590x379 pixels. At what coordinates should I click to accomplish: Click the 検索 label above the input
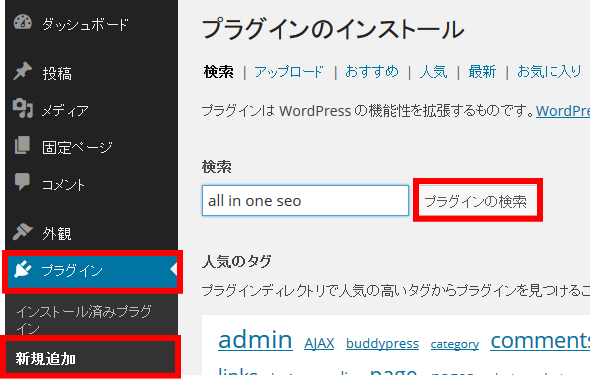tap(217, 167)
